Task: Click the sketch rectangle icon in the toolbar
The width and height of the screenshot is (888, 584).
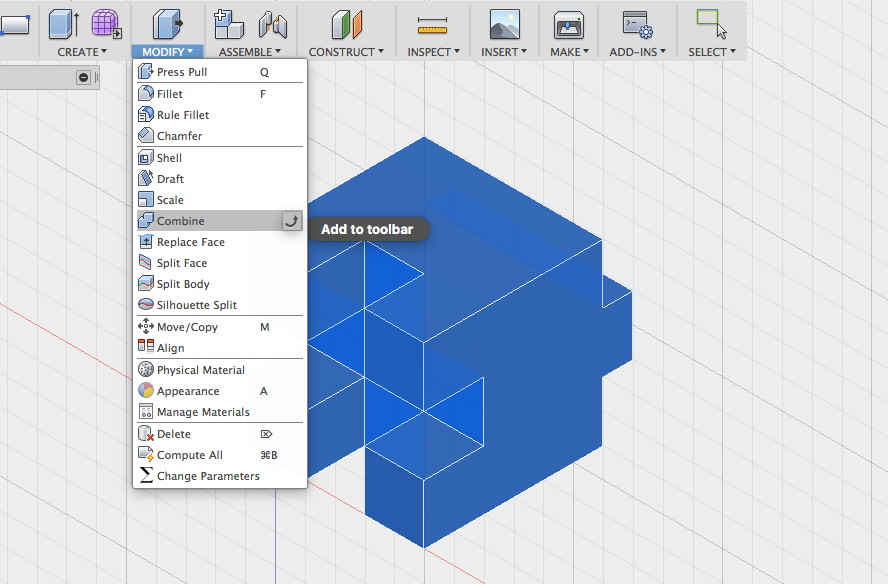Action: pyautogui.click(x=15, y=25)
